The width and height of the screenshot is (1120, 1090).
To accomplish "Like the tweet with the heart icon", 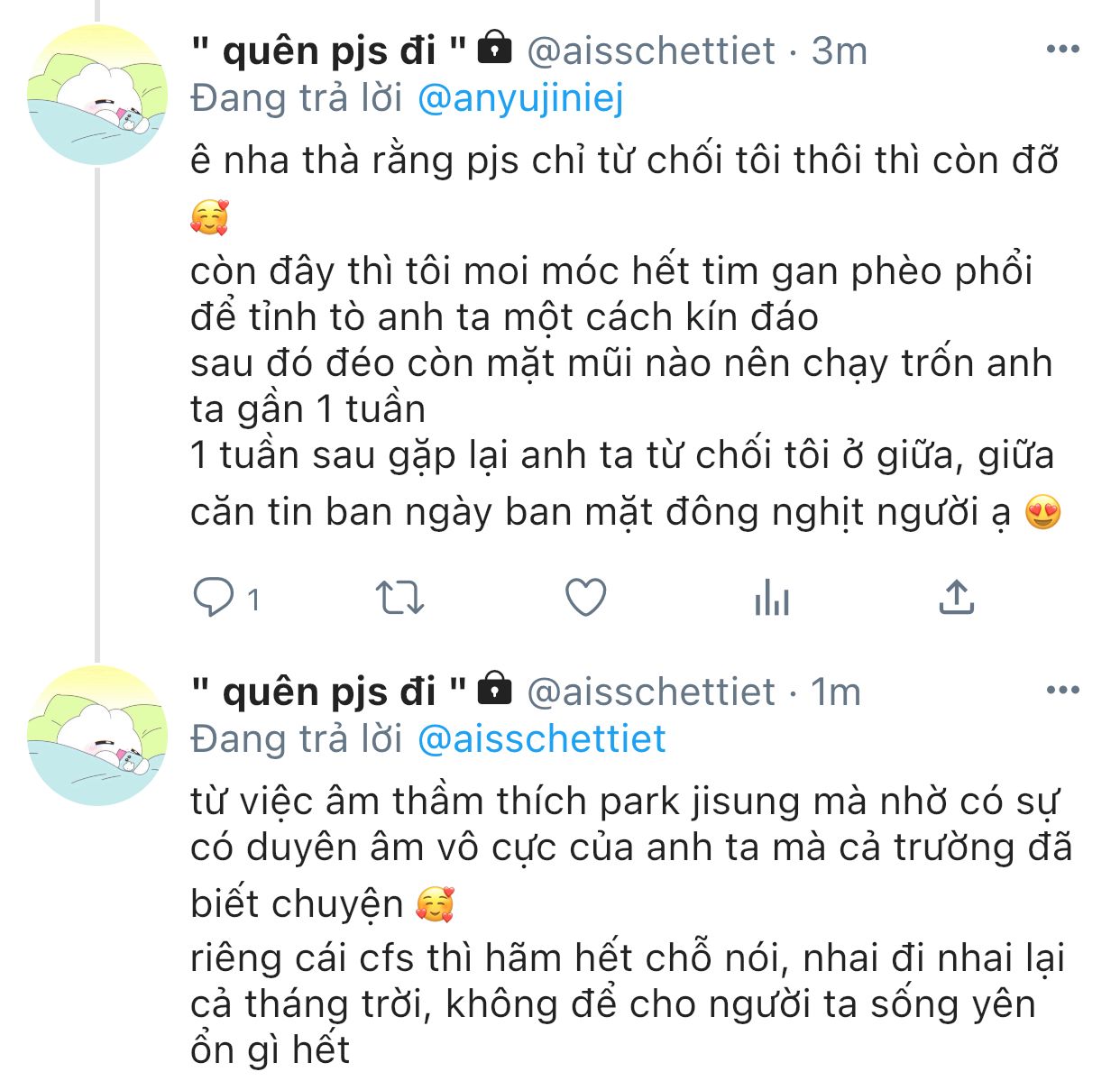I will (x=585, y=597).
